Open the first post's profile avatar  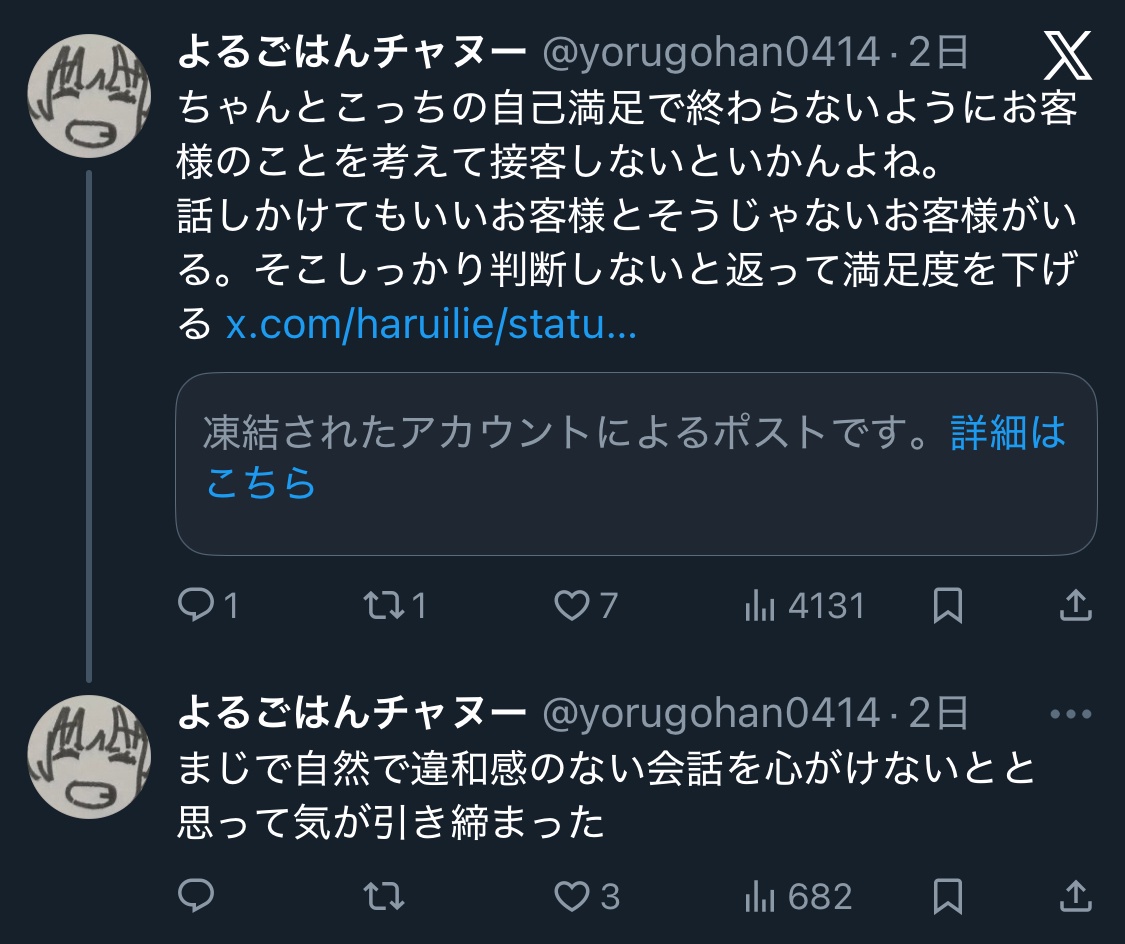(87, 98)
